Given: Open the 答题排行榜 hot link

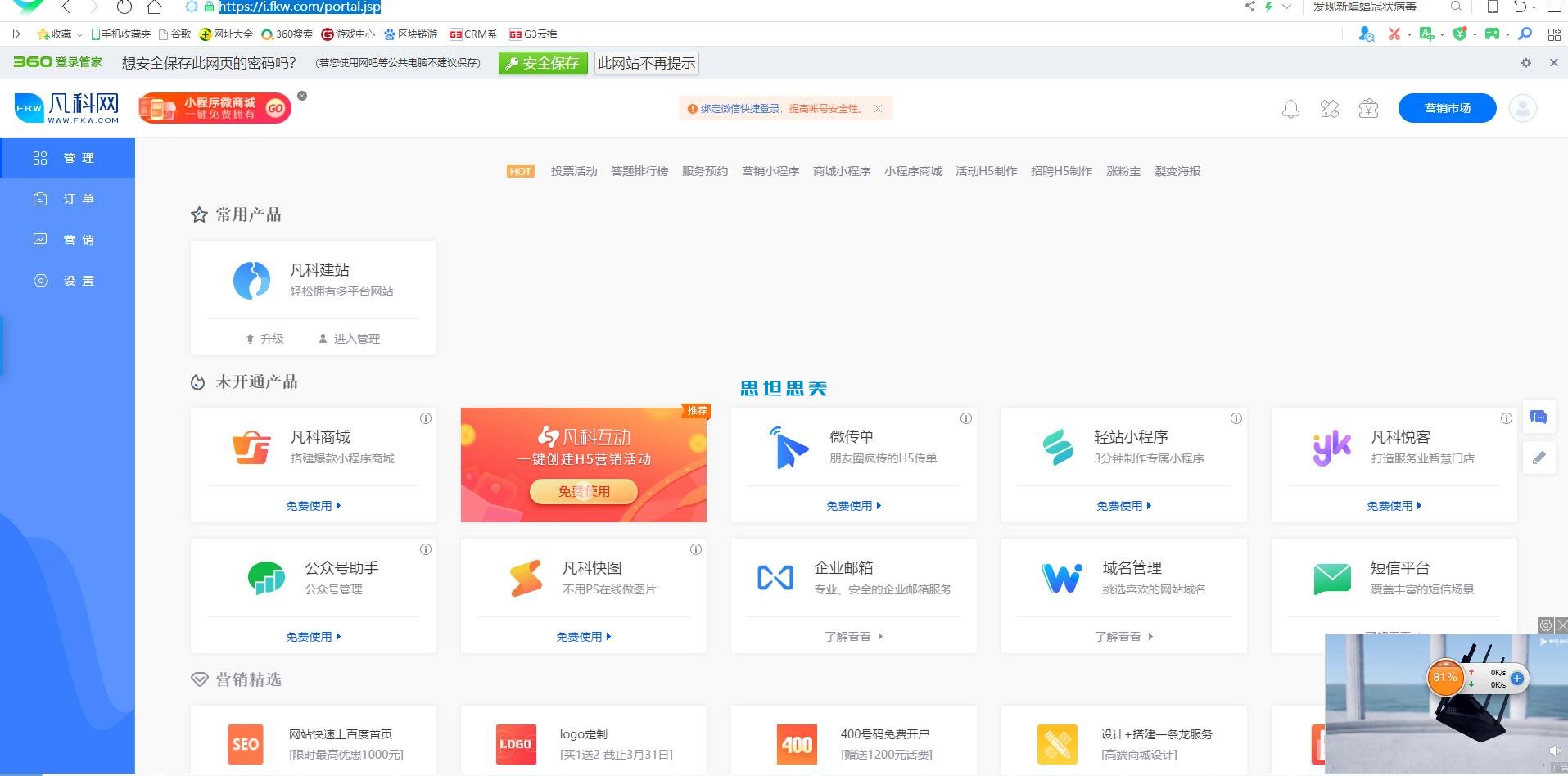Looking at the screenshot, I should tap(639, 171).
